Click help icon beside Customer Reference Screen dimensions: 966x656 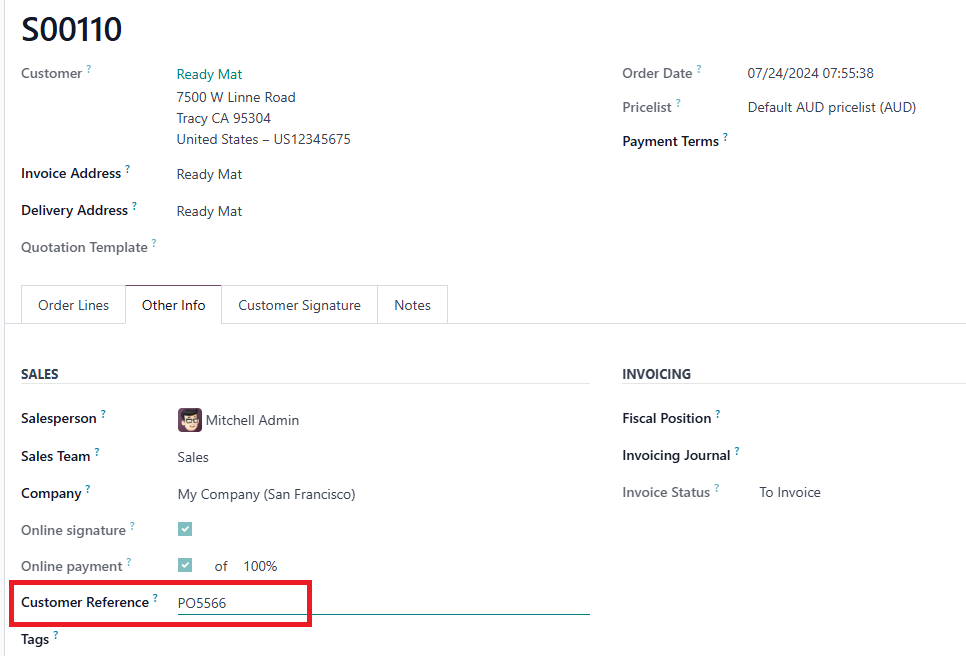pos(155,598)
